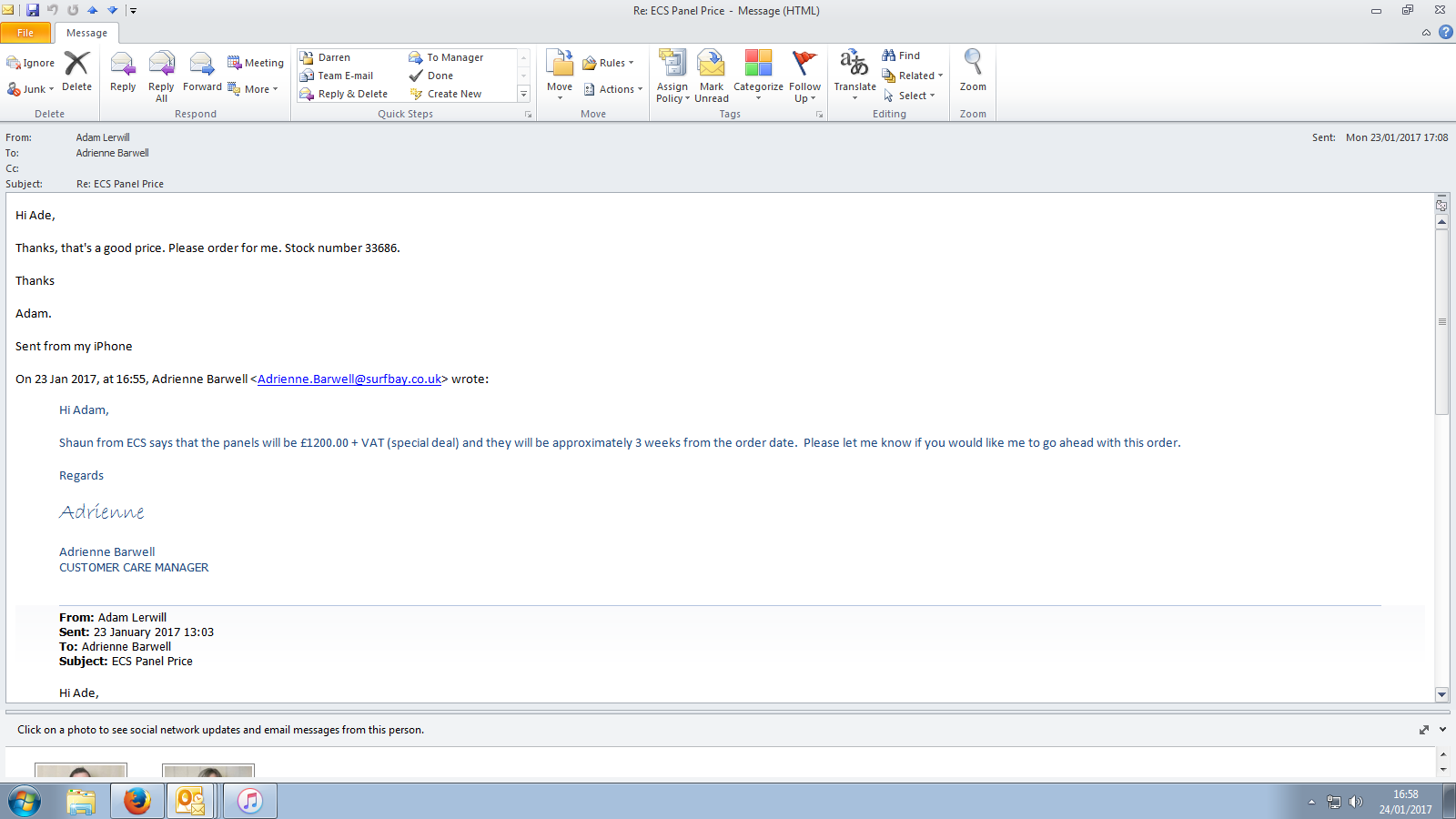This screenshot has height=819, width=1456.
Task: Click the subject text "Re: ECS Panel Price"
Action: coord(120,184)
